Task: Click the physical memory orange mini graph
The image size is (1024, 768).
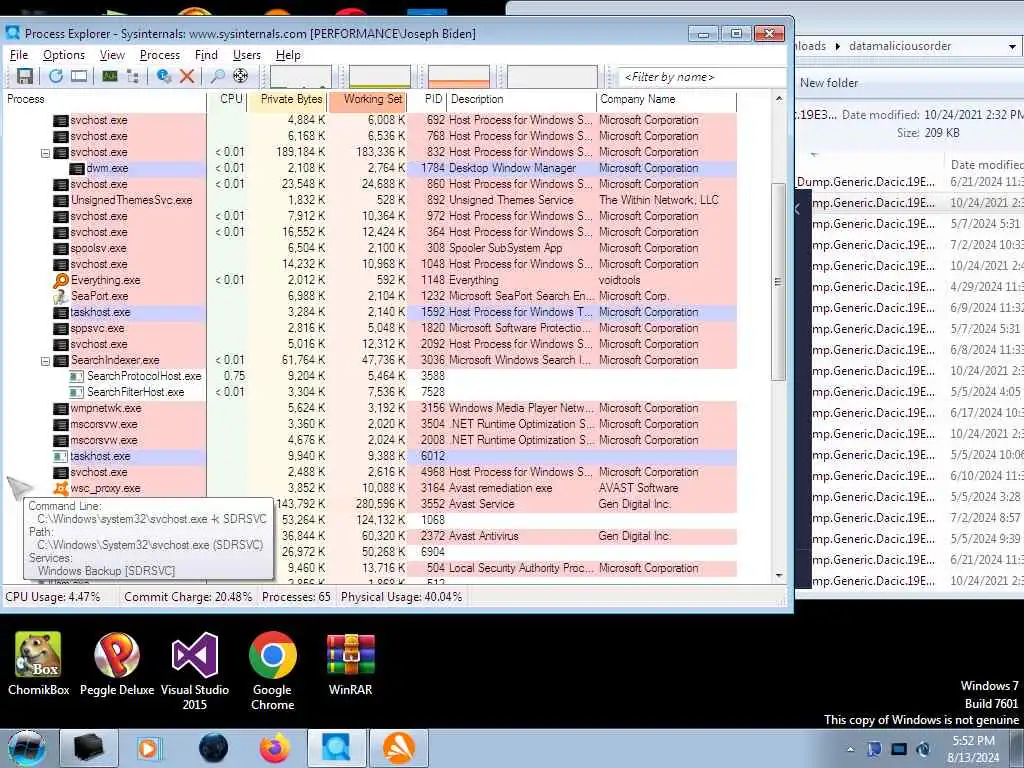Action: click(458, 76)
